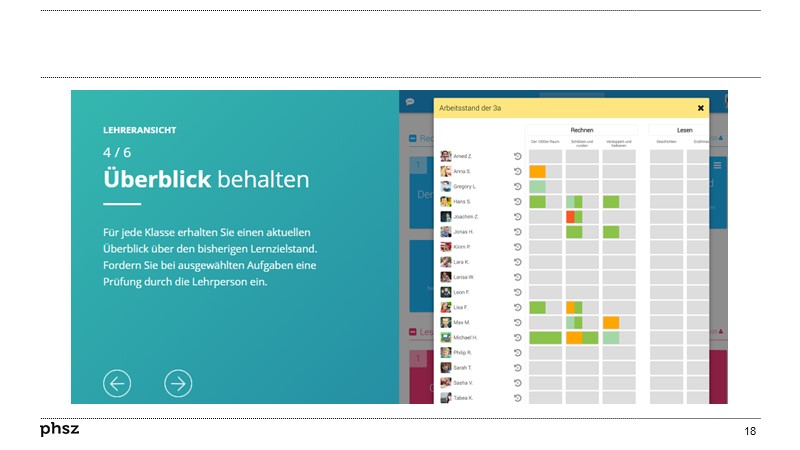800x450 pixels.
Task: Click history icon for Philip R.
Action: [517, 353]
